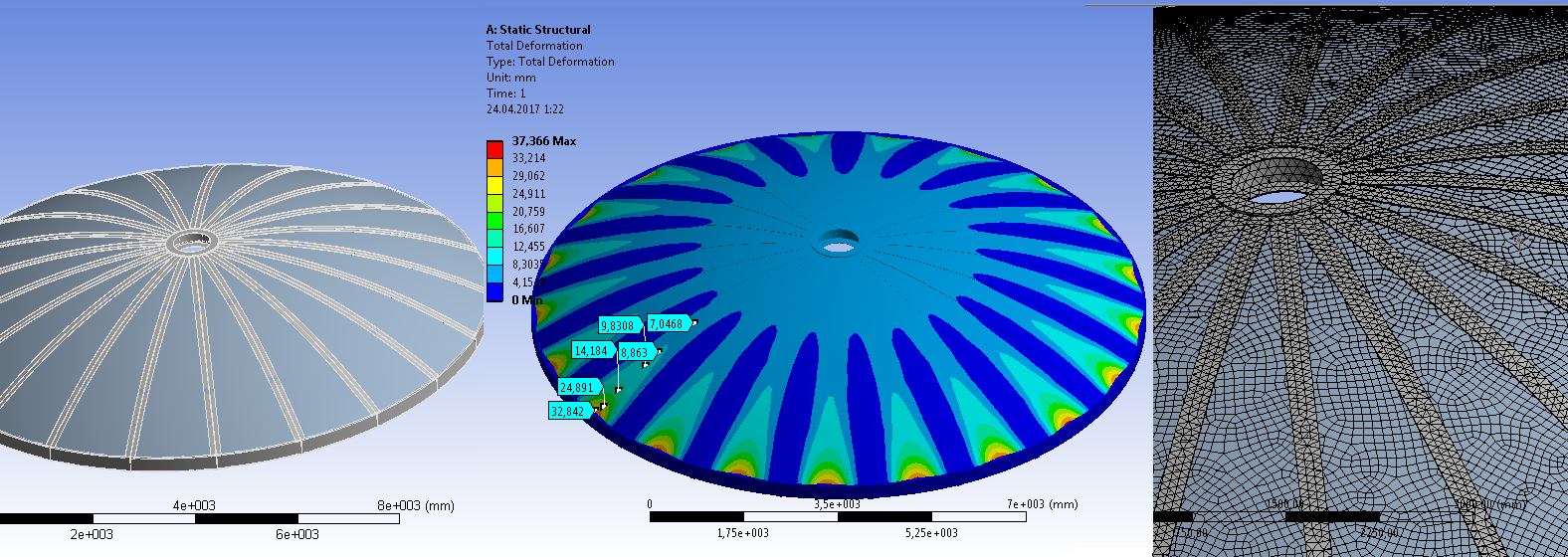Click the 16,607 legend value
This screenshot has width=1568, height=557.
(x=528, y=229)
